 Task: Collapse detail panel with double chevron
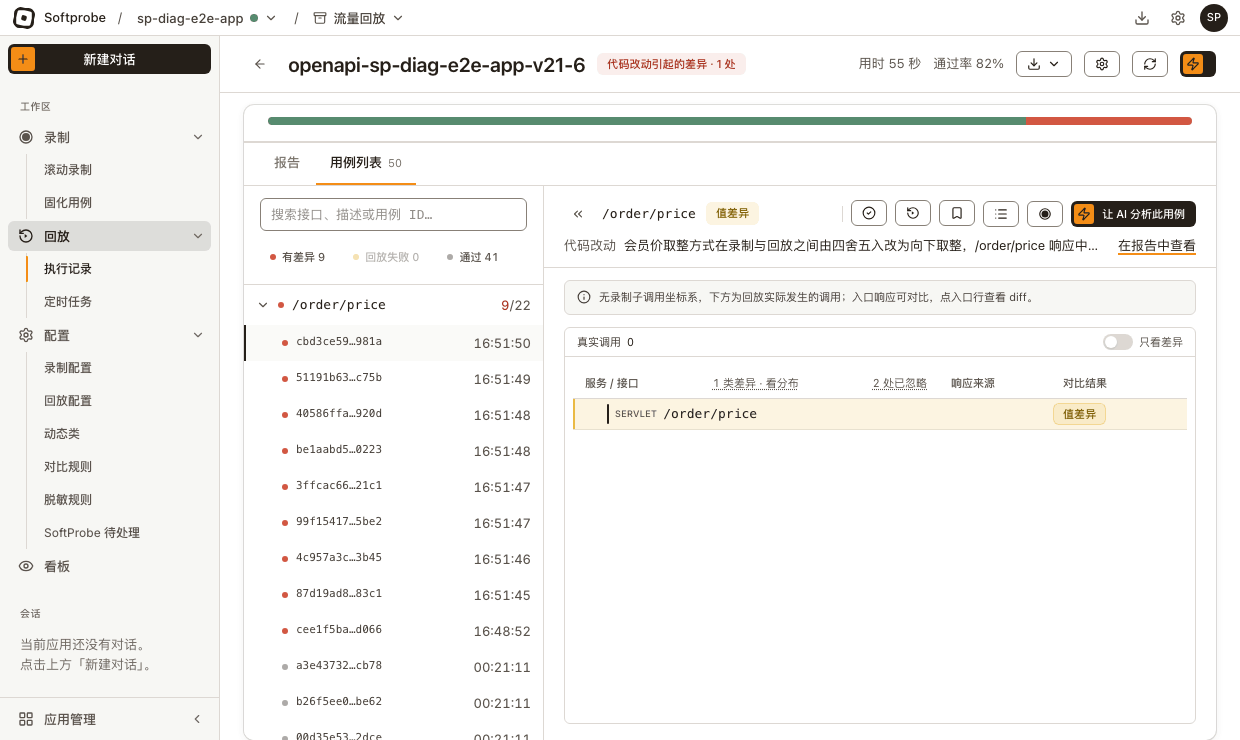click(x=578, y=214)
